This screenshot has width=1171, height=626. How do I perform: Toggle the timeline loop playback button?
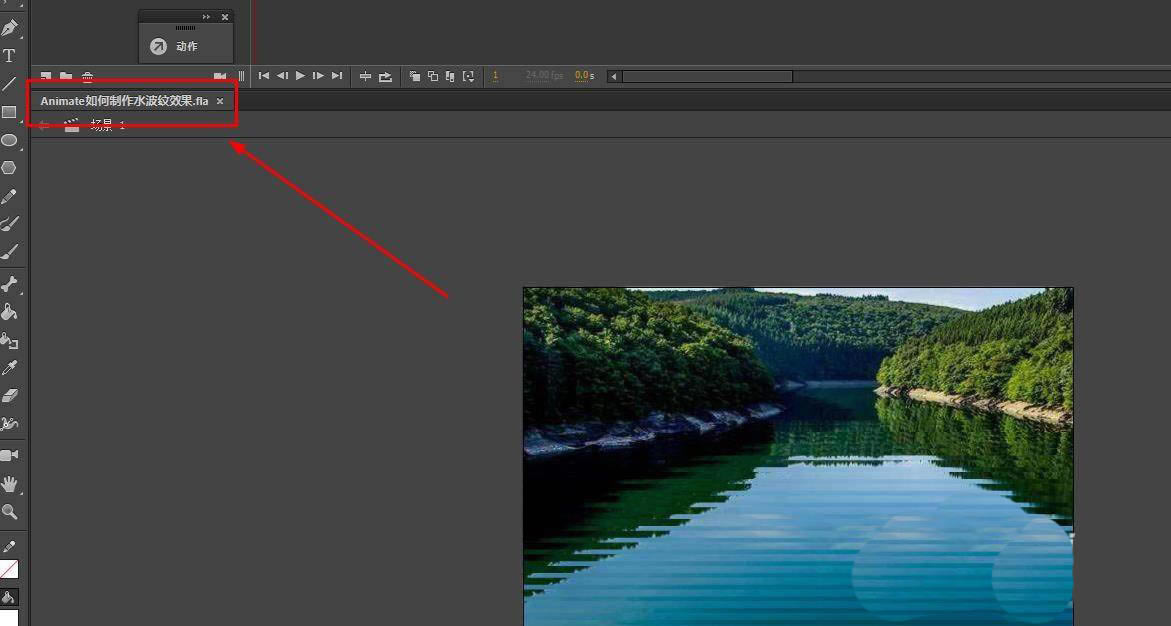click(385, 76)
